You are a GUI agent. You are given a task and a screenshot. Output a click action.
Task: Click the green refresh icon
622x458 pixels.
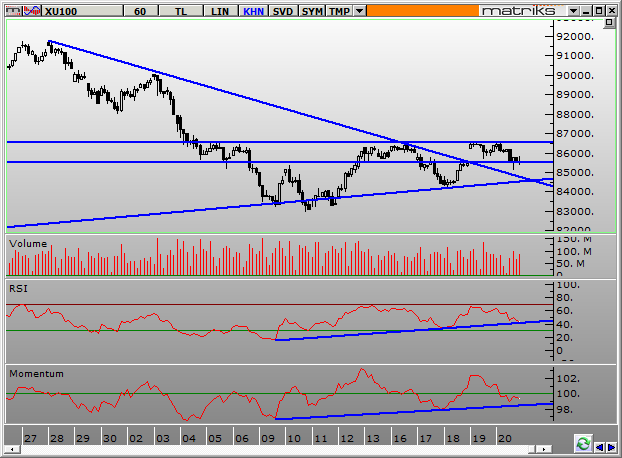point(583,440)
